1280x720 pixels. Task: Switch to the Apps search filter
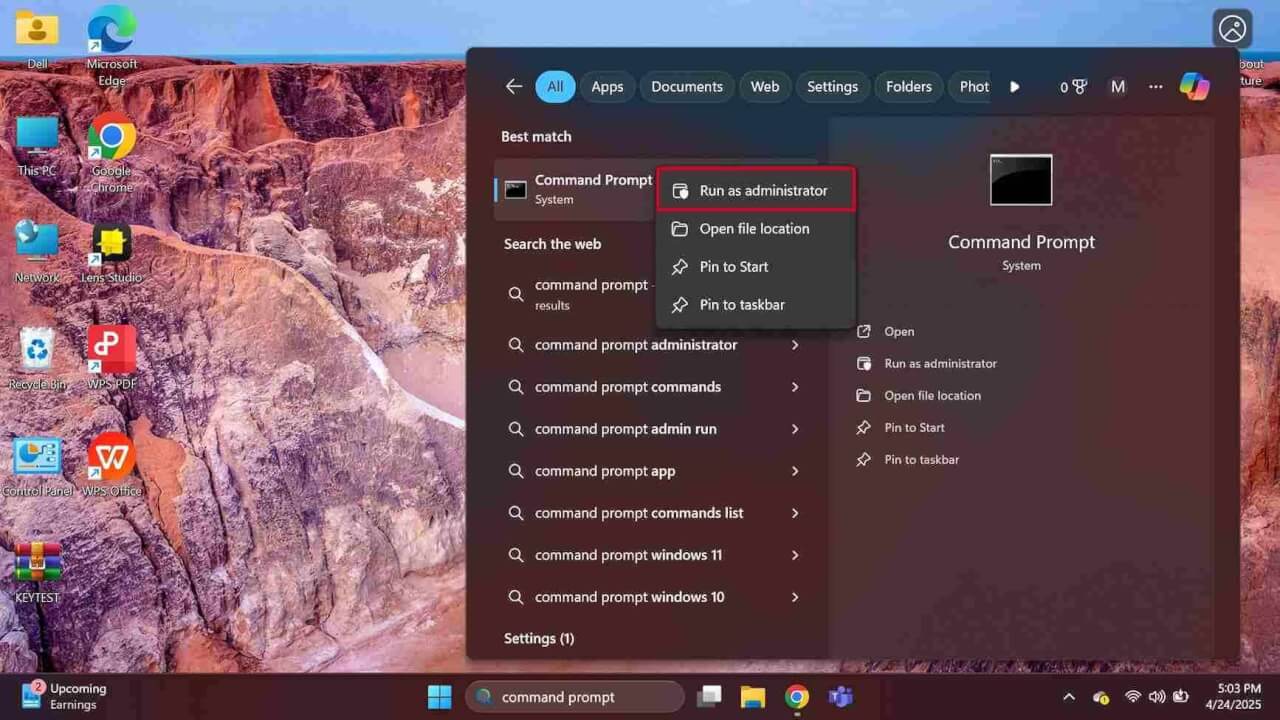tap(607, 87)
